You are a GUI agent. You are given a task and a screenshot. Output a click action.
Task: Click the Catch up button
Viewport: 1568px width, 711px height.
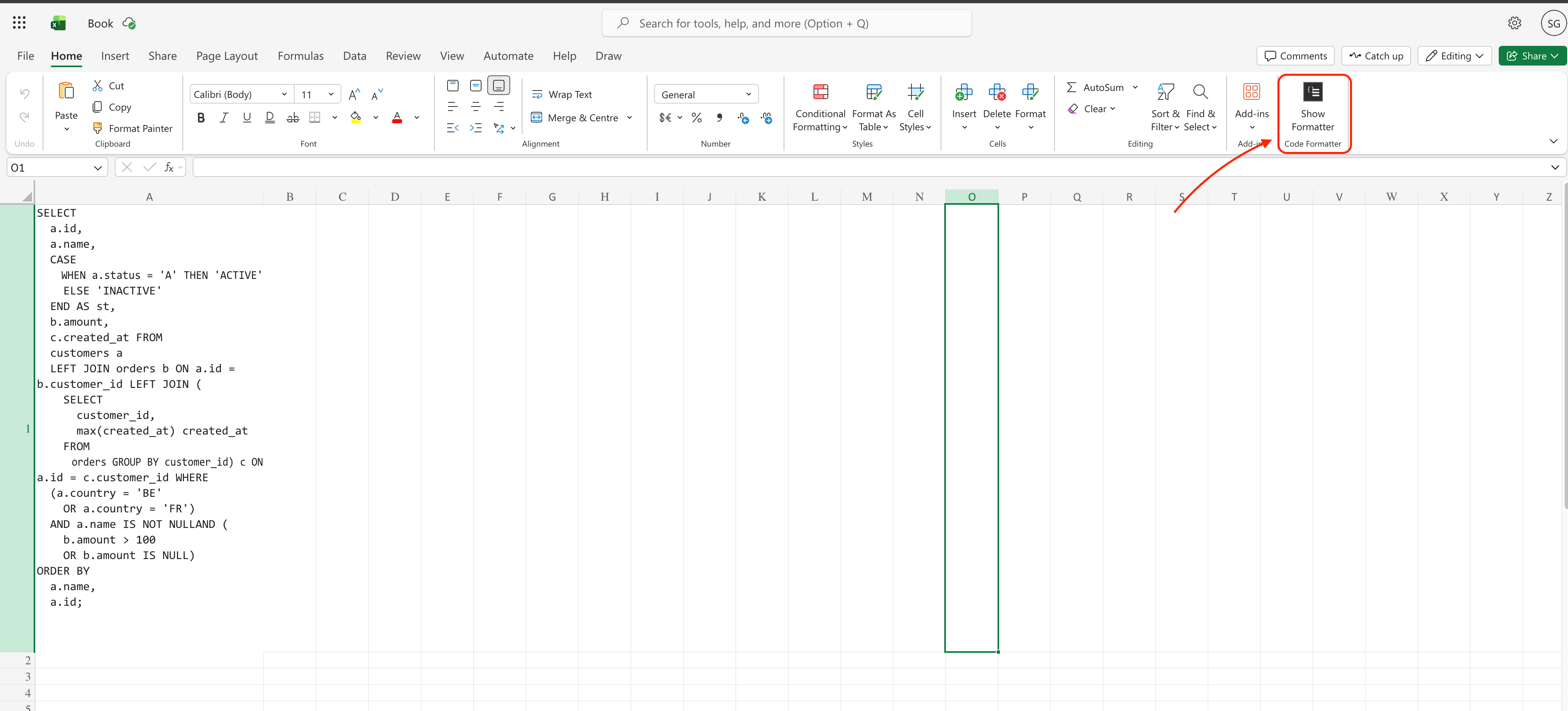coord(1376,56)
